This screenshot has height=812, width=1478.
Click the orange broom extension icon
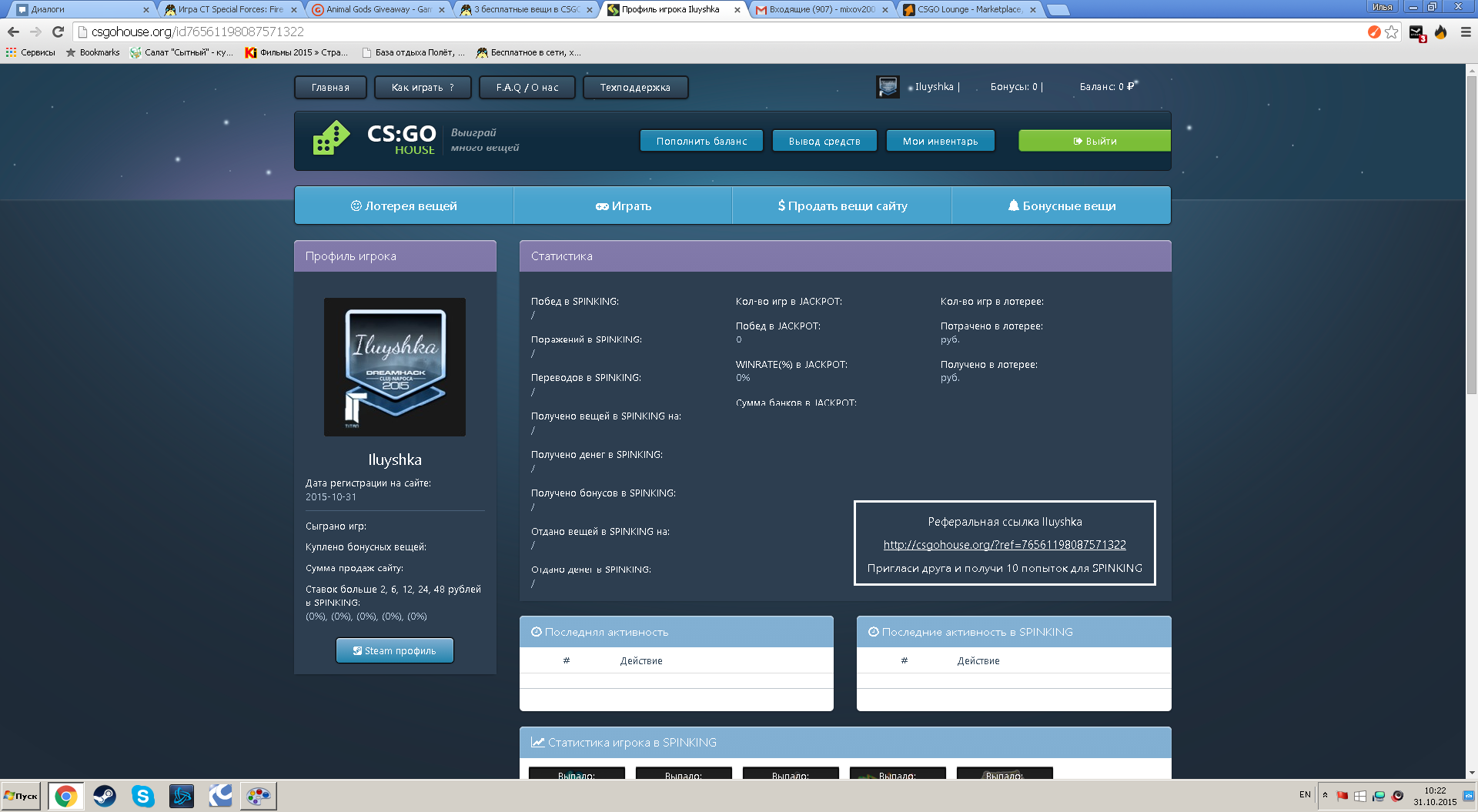click(1374, 32)
